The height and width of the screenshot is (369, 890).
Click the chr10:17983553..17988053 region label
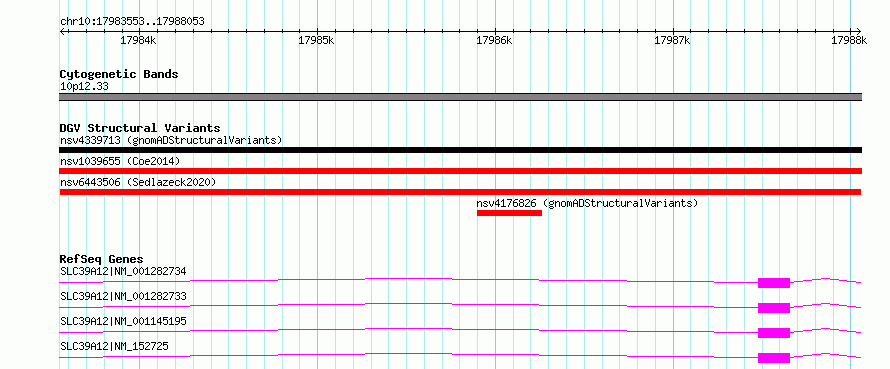pos(132,22)
